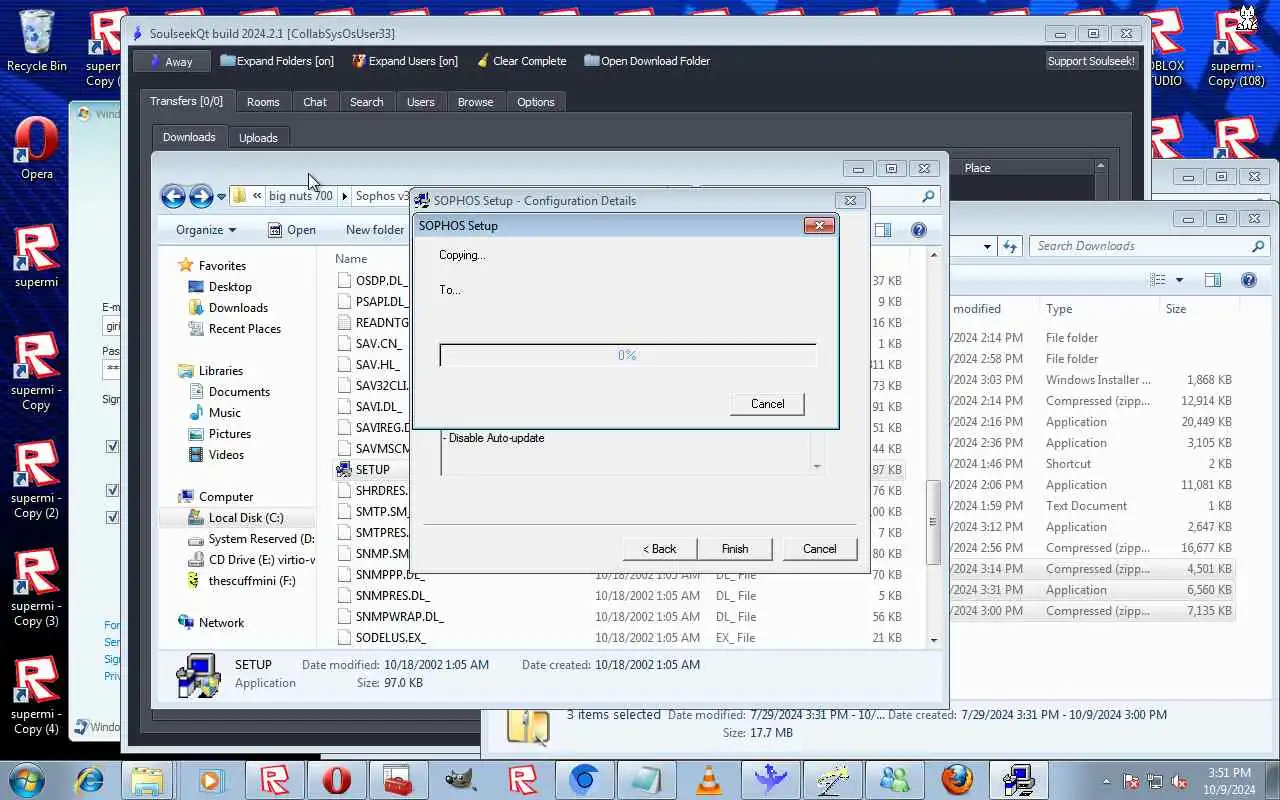Open Documents library in the navigation pane
1280x800 pixels.
pyautogui.click(x=239, y=392)
